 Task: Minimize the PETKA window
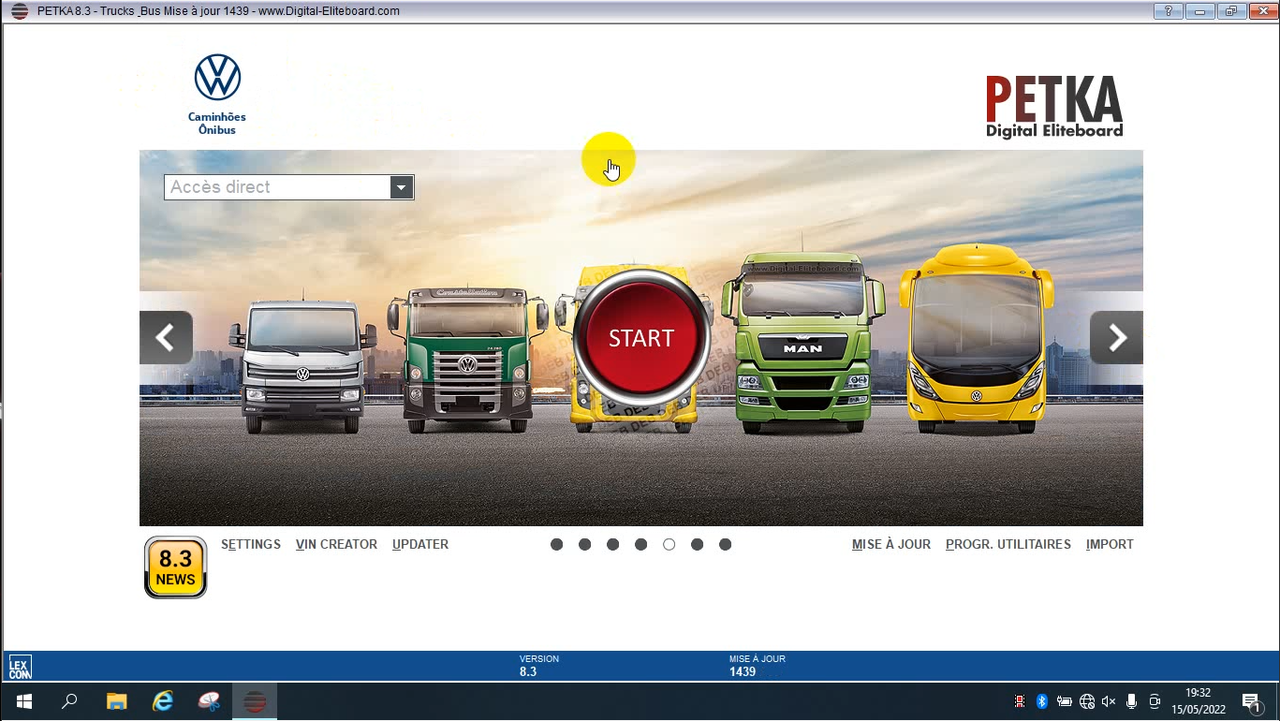coord(1199,11)
